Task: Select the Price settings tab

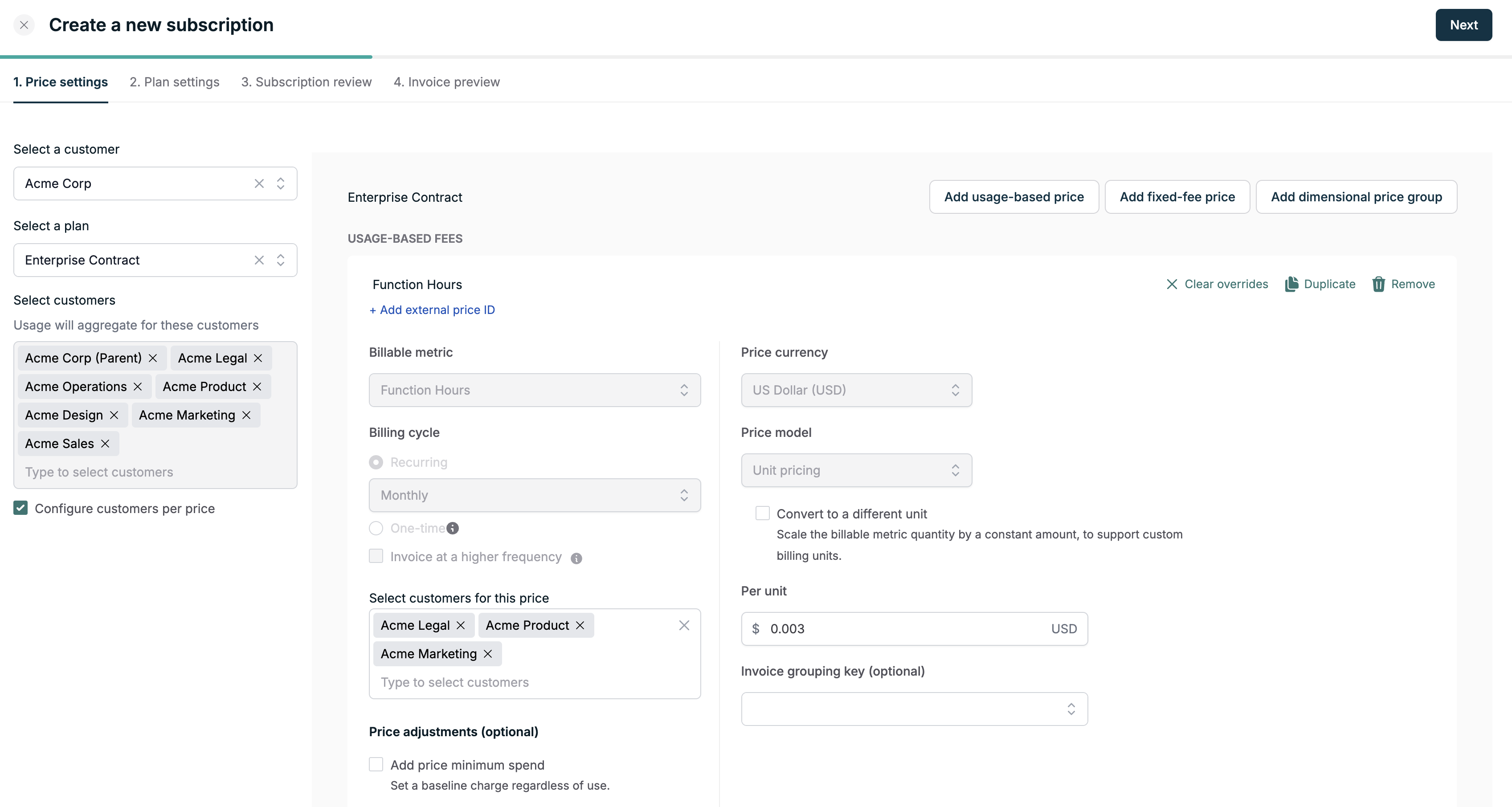Action: tap(61, 82)
